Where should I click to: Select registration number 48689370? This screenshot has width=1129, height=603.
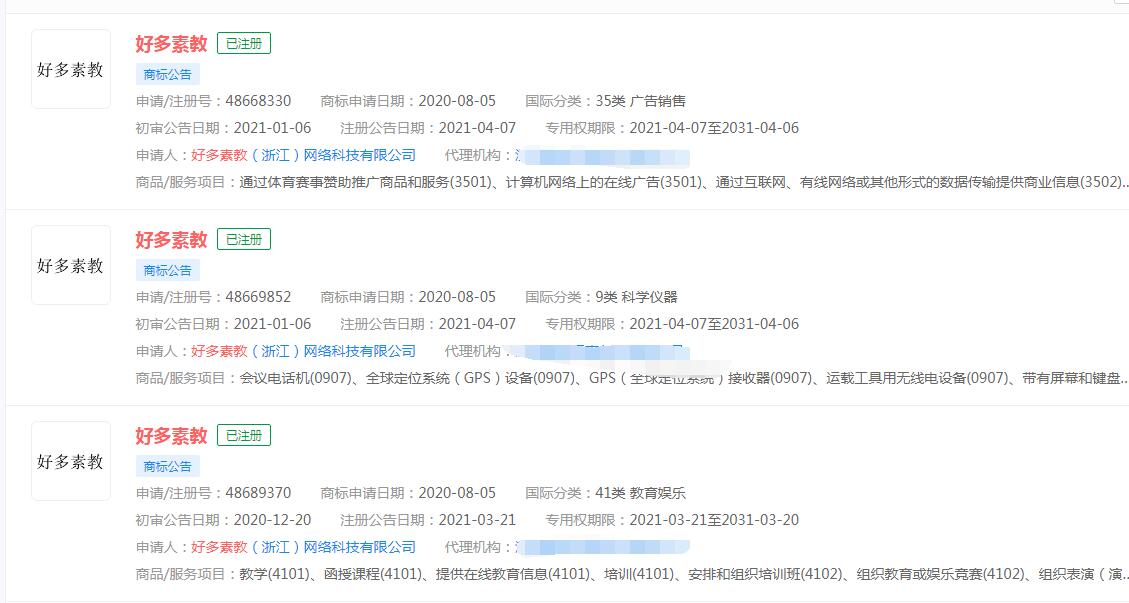point(258,493)
